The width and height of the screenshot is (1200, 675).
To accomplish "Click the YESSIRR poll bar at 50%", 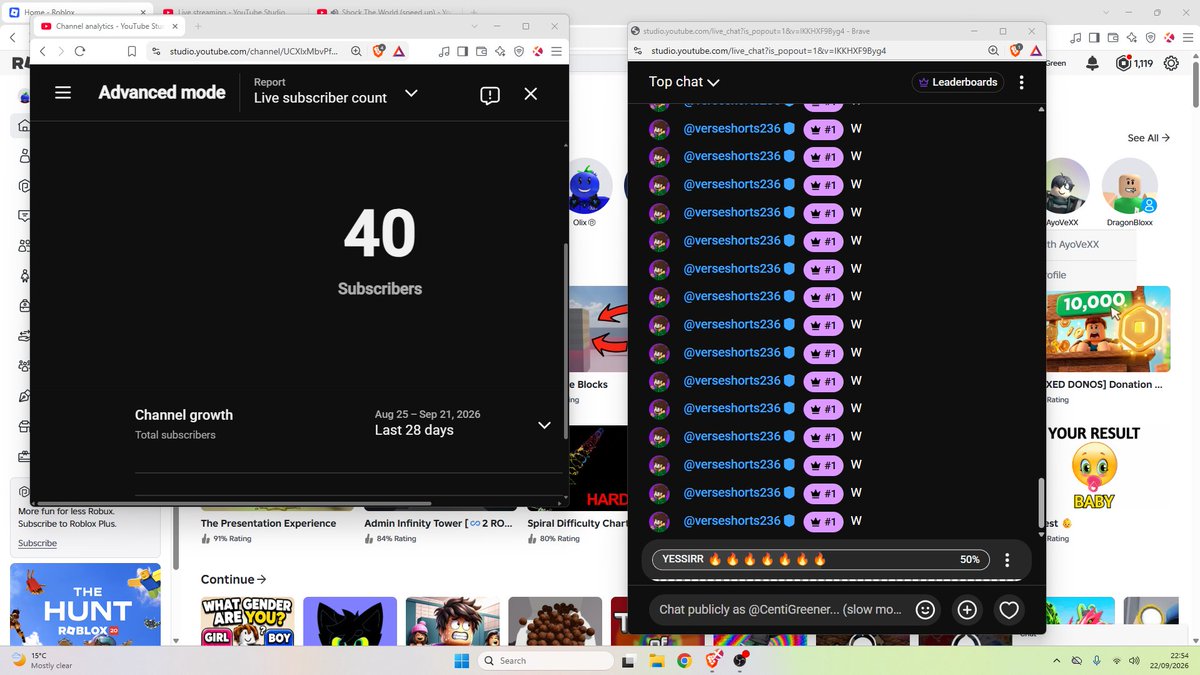I will 820,560.
